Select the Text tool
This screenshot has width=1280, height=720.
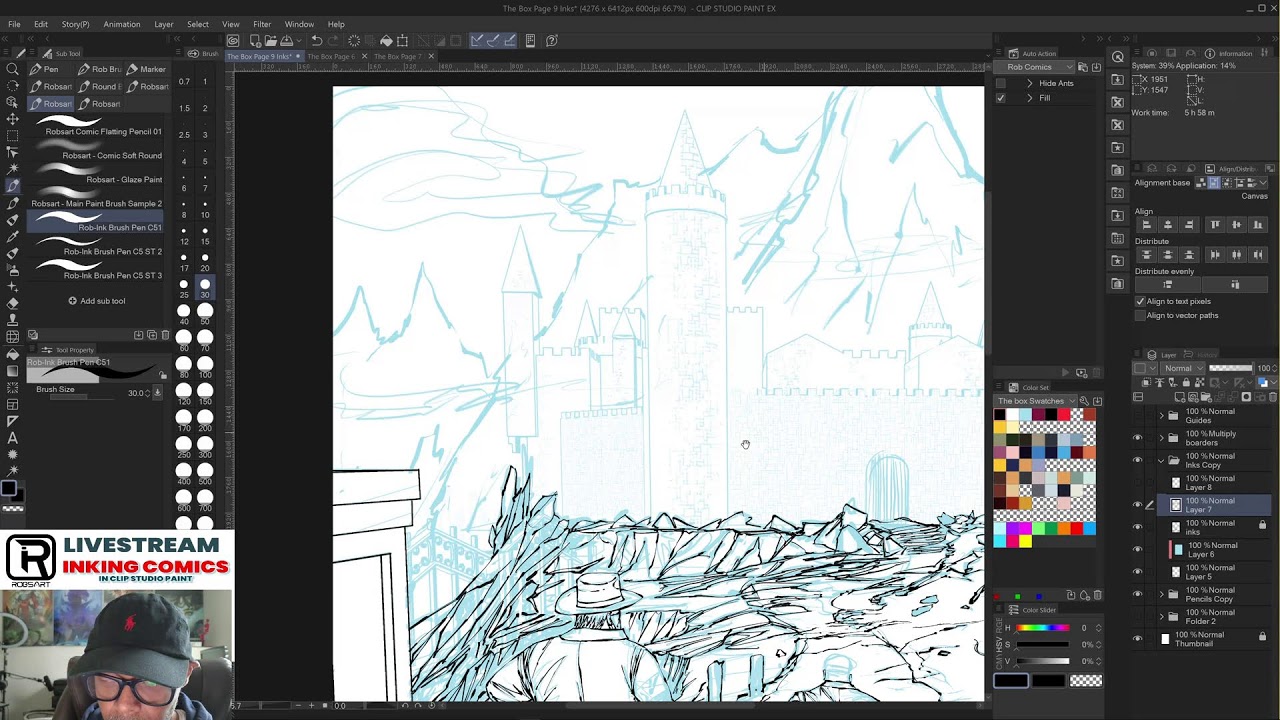pyautogui.click(x=12, y=438)
